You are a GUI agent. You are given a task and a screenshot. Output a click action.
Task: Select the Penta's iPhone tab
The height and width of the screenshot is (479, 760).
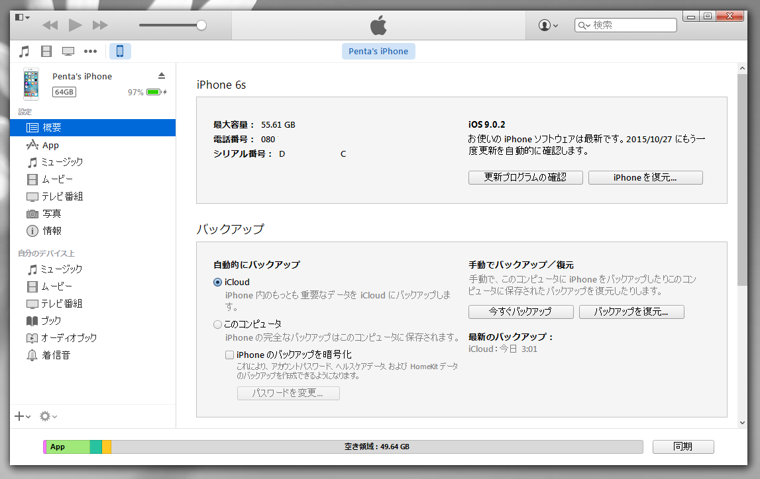(x=378, y=51)
